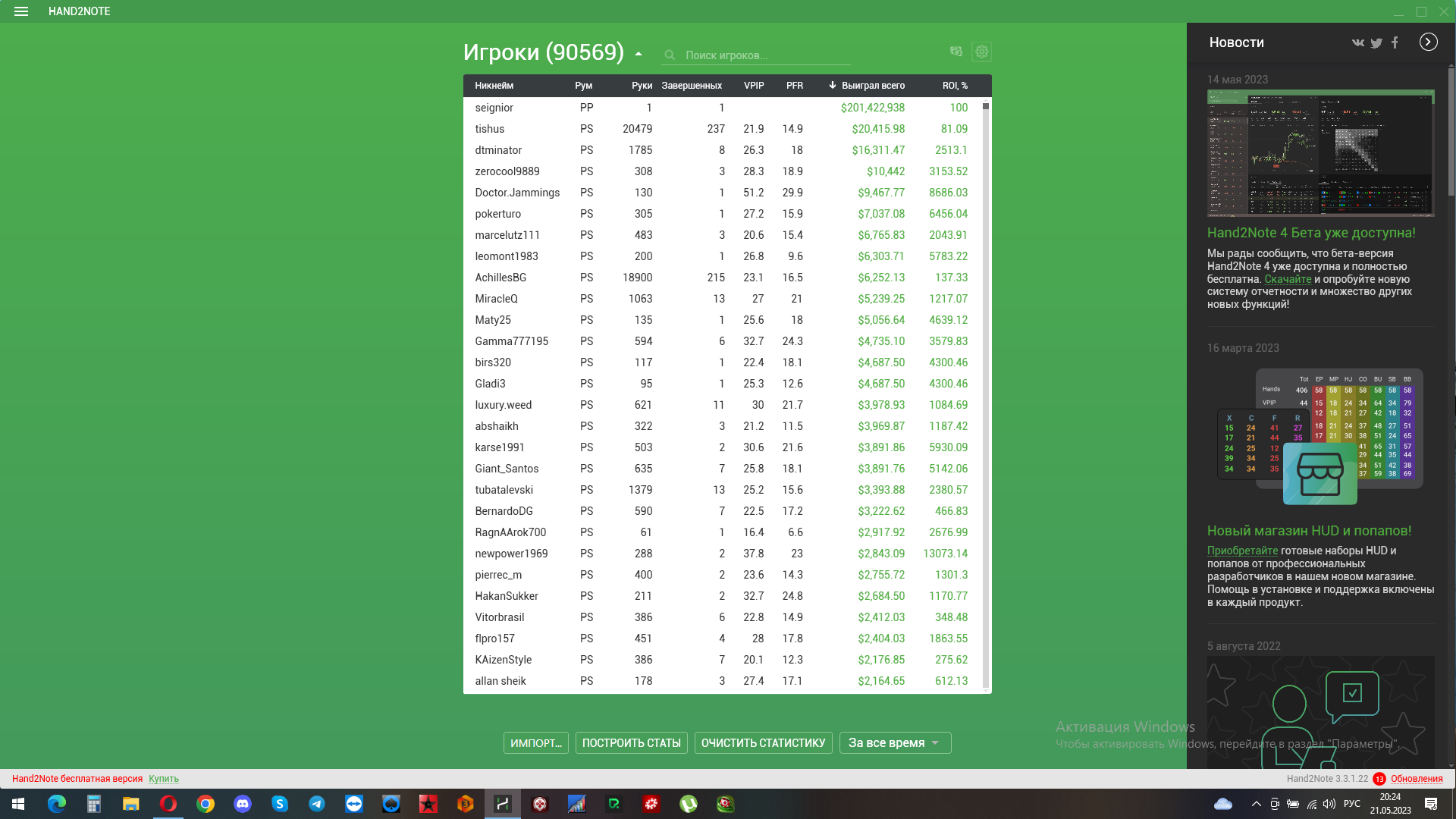
Task: Launch Microsoft Edge from taskbar
Action: click(57, 804)
